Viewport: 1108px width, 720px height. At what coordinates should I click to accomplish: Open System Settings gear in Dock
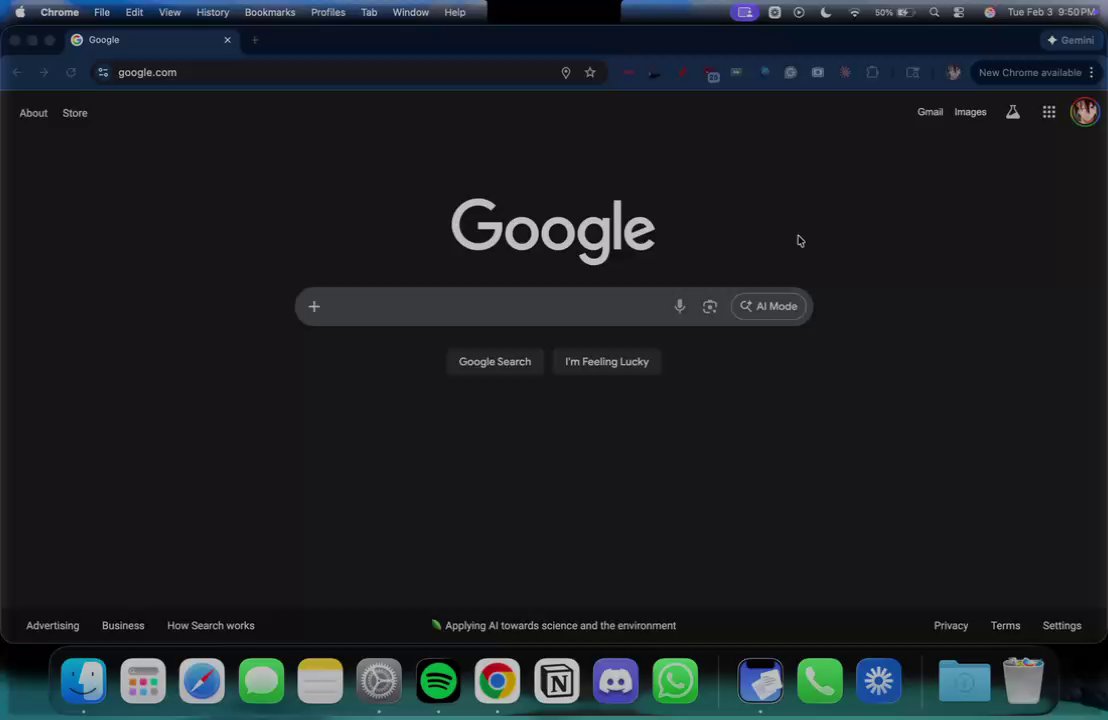pos(379,681)
